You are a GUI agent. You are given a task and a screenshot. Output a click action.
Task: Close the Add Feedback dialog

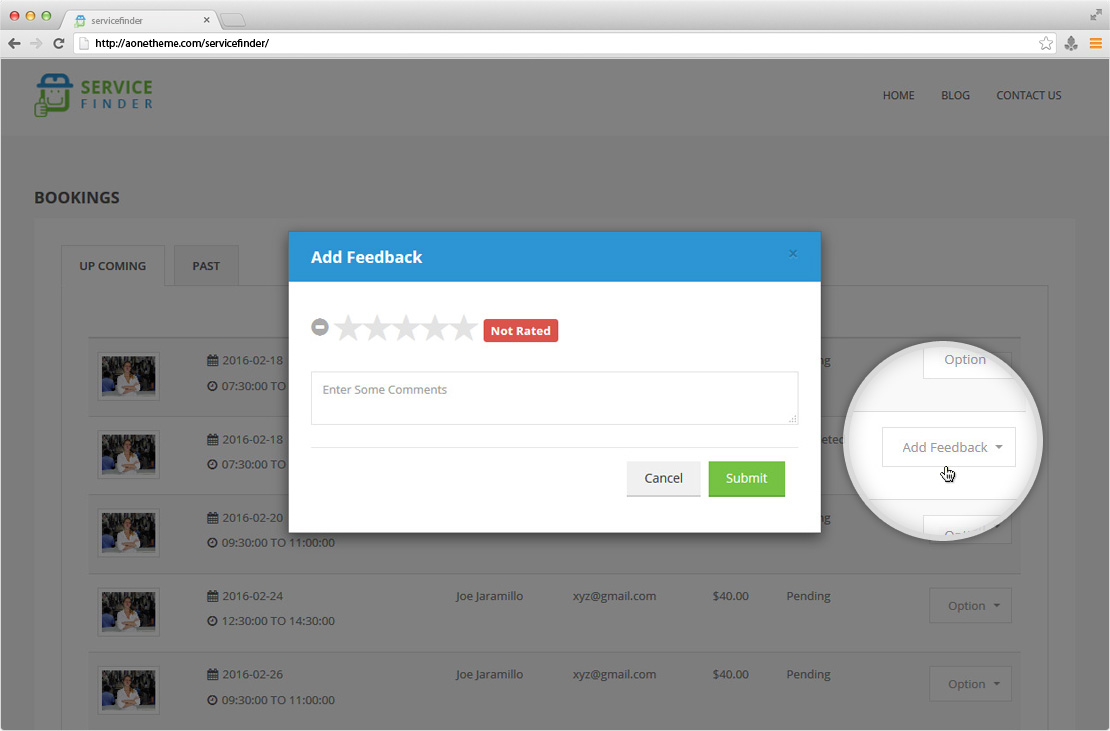click(x=793, y=254)
